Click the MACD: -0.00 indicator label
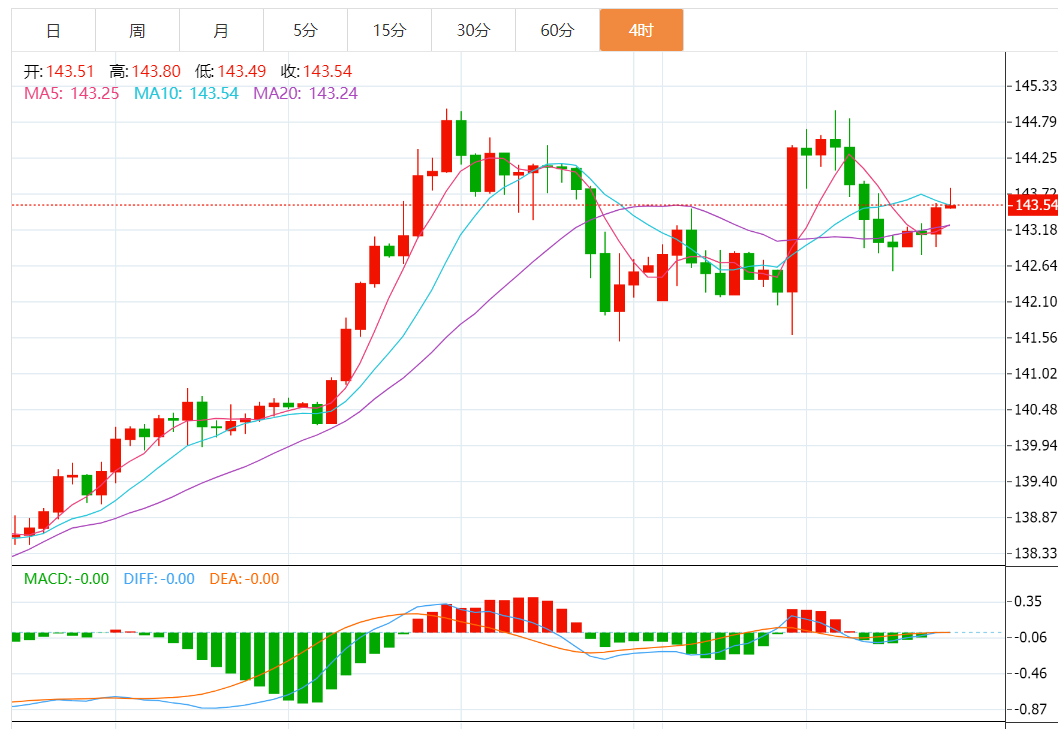Screen dimensions: 1058x729 coord(66,578)
